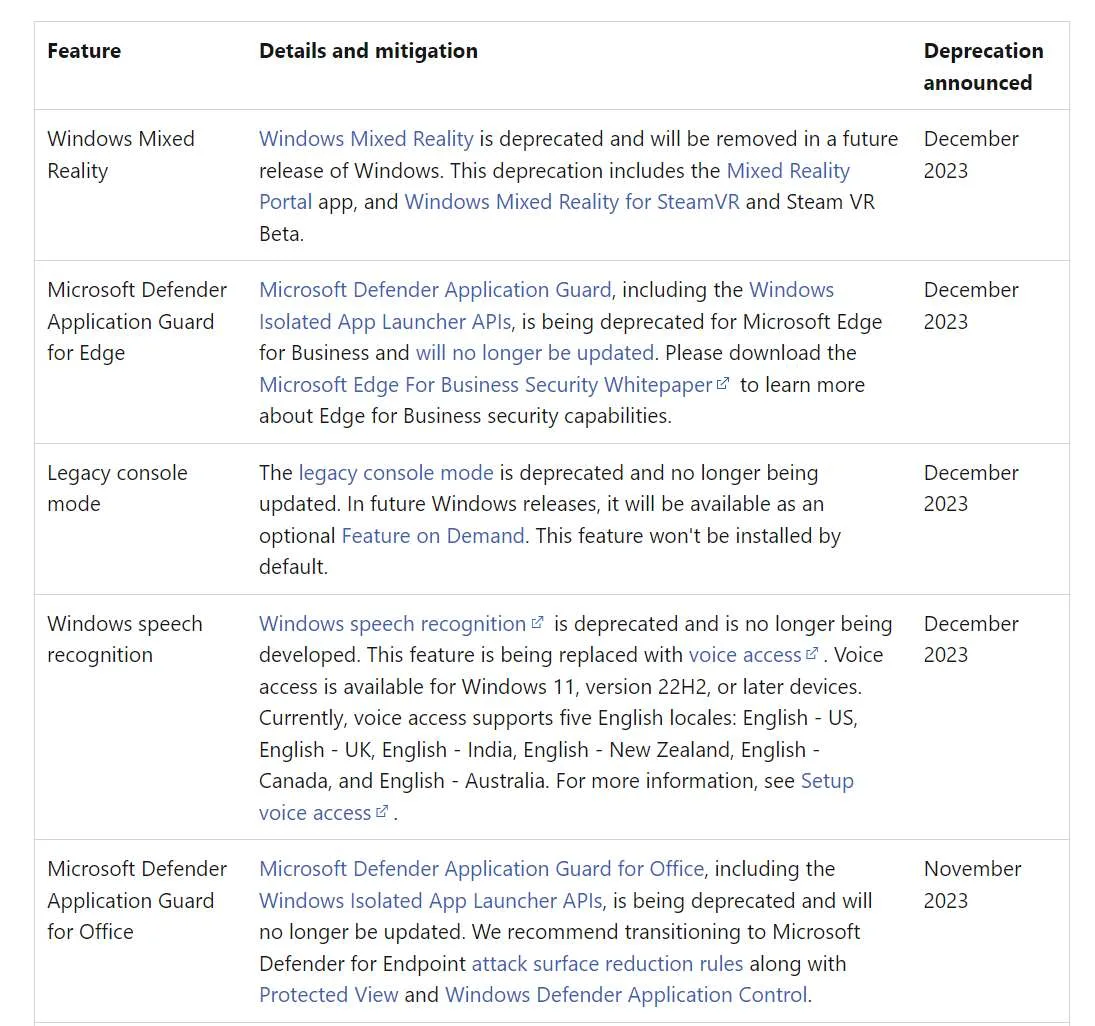Viewport: 1095px width, 1026px height.
Task: Click external-link icon after voice access
Action: tap(811, 654)
